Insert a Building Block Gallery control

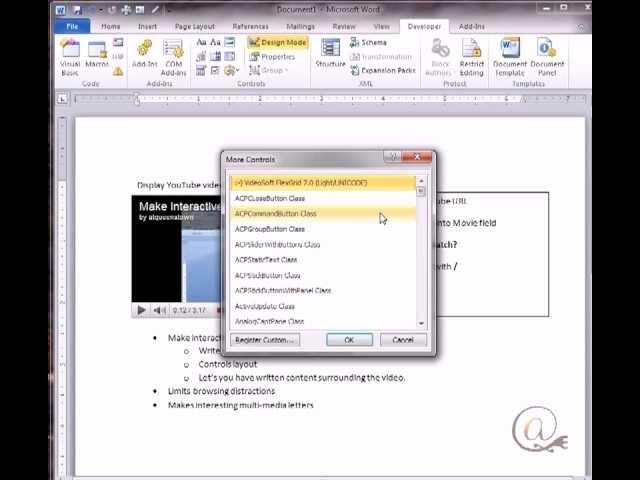tap(201, 57)
